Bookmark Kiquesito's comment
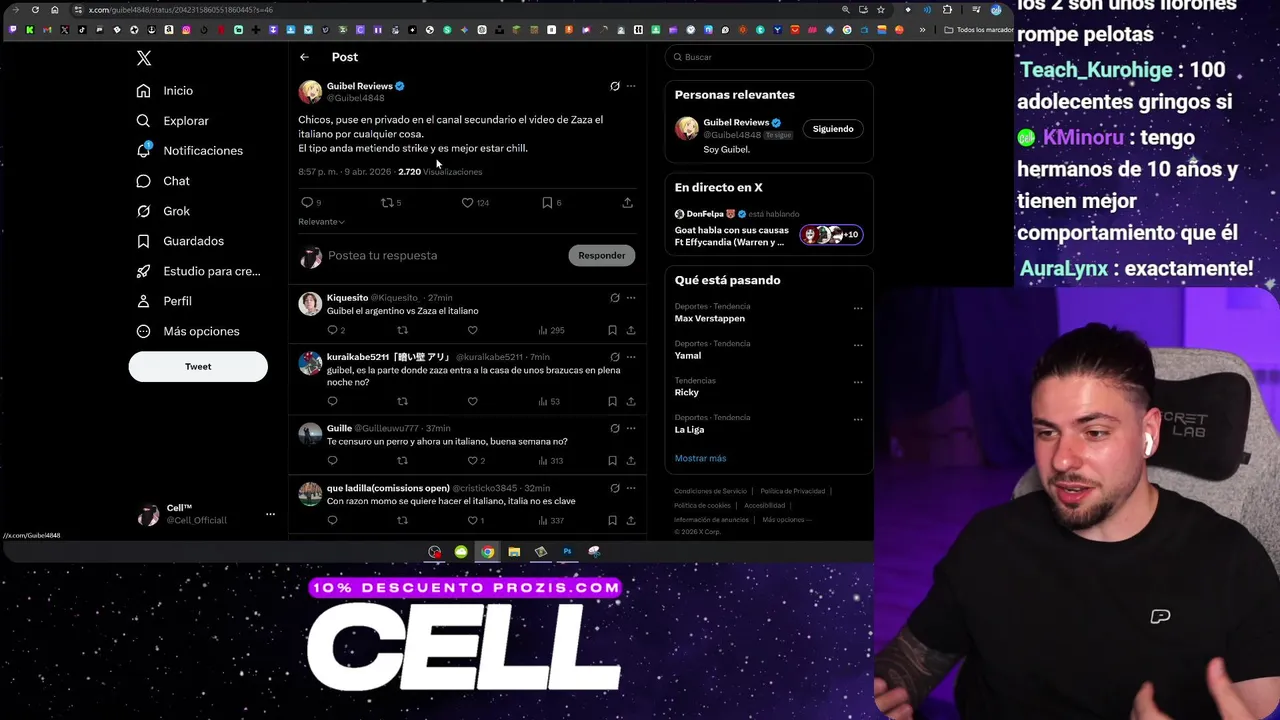Image resolution: width=1280 pixels, height=720 pixels. click(612, 331)
